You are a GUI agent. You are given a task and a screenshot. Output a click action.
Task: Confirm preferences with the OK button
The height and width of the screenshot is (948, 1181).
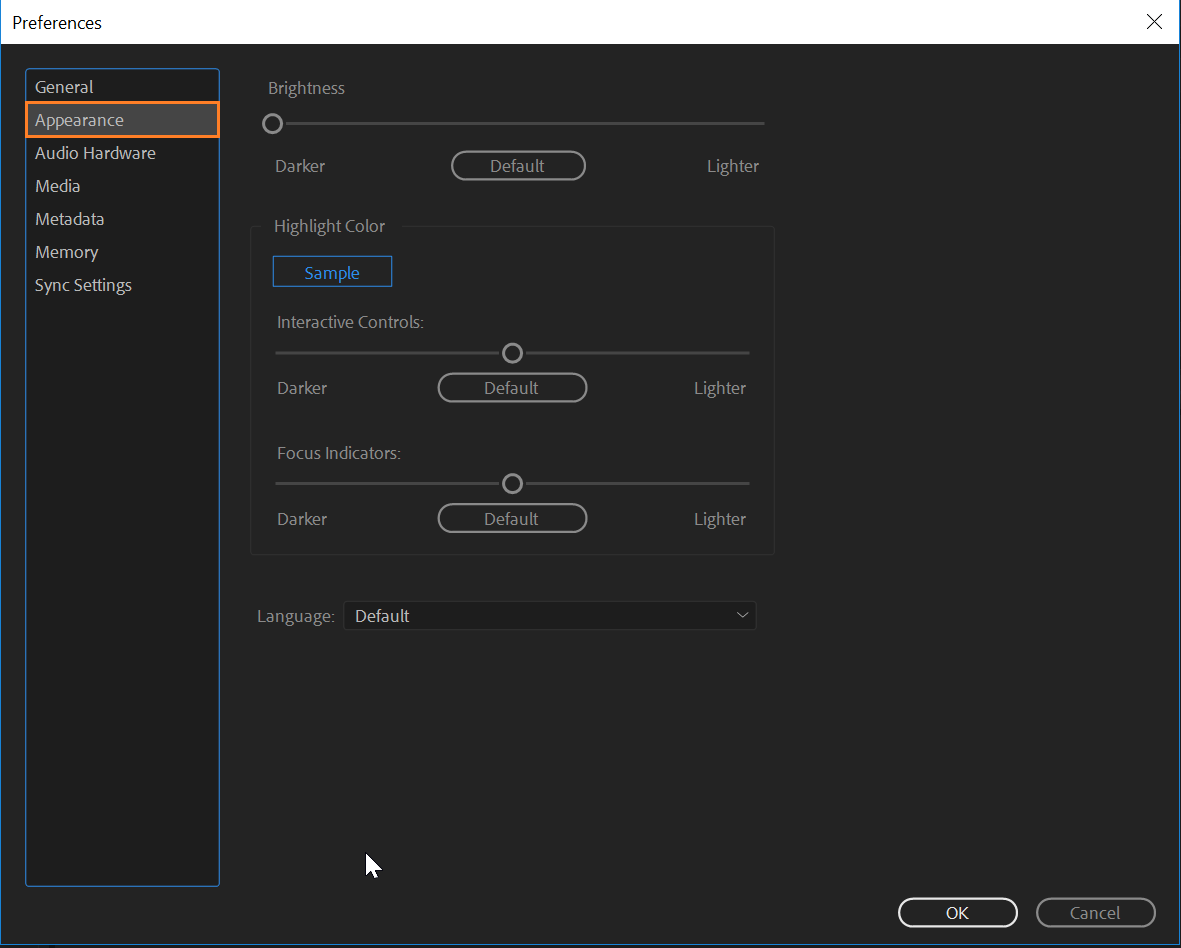957,912
